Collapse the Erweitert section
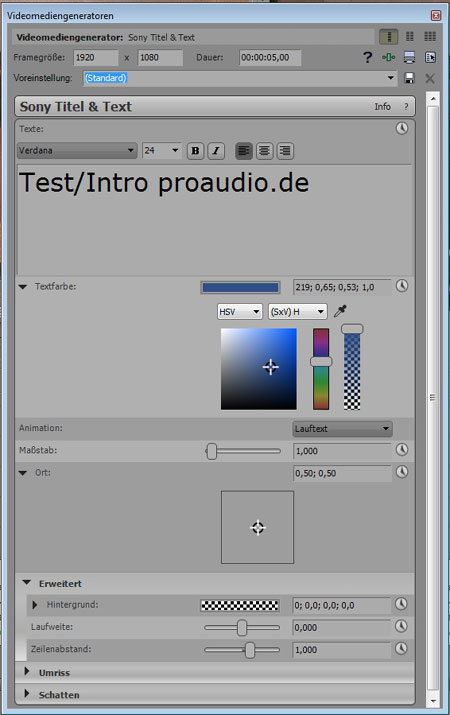Screen dimensions: 450x715 point(27,583)
